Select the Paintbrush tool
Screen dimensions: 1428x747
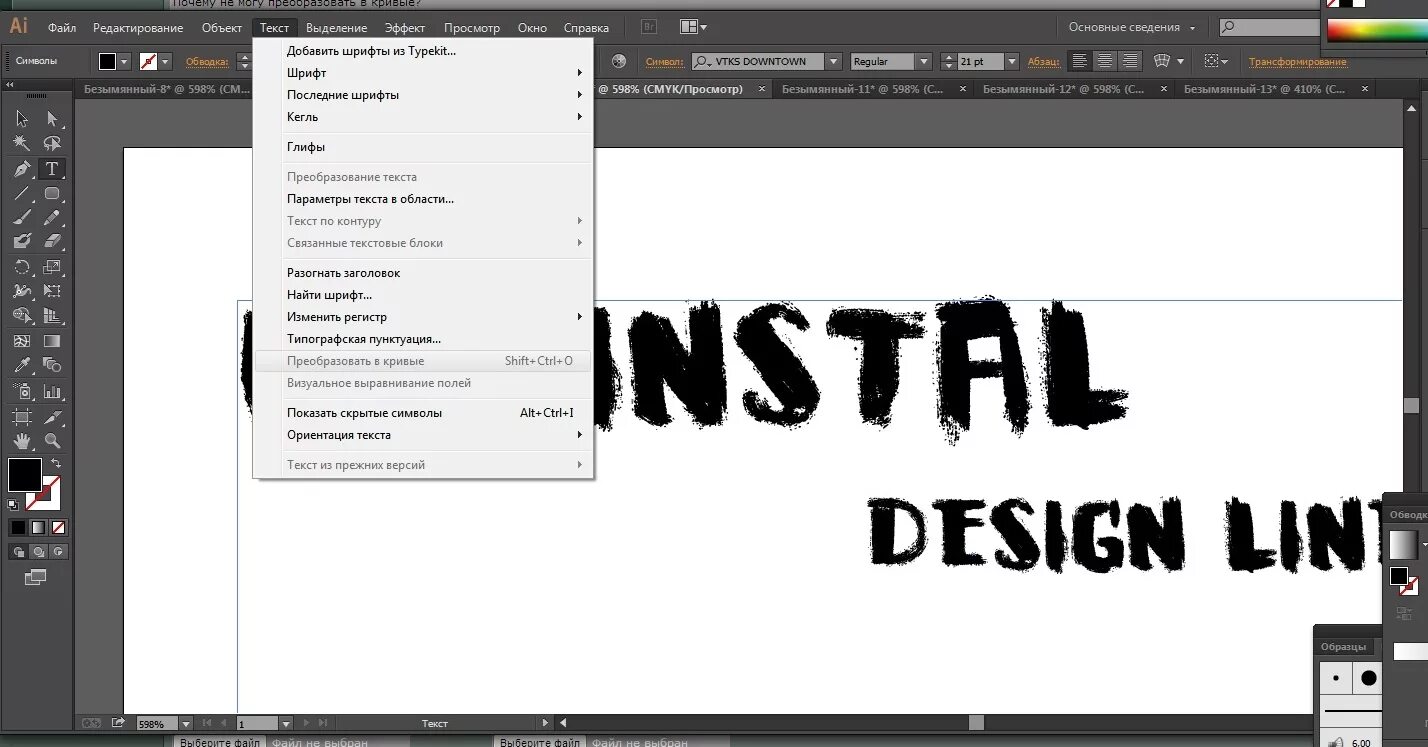pos(22,217)
